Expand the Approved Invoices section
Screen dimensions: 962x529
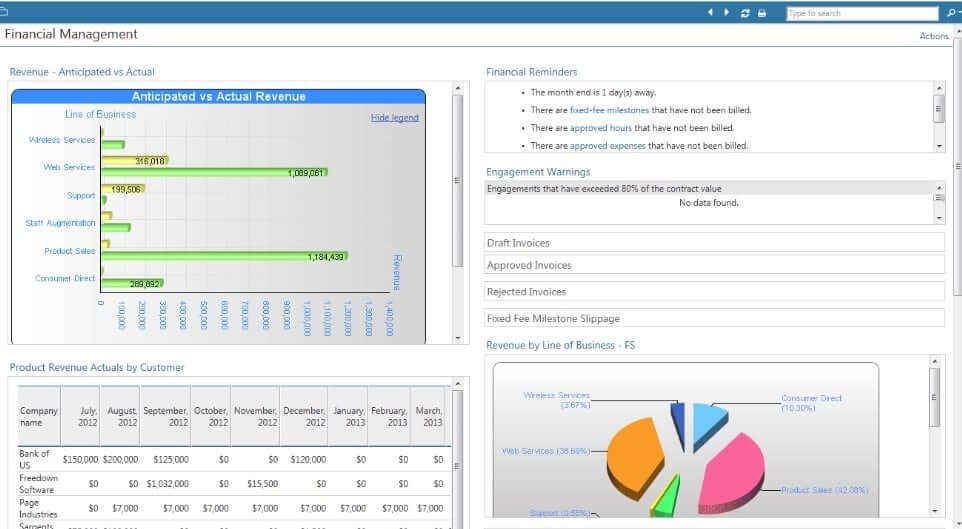714,265
